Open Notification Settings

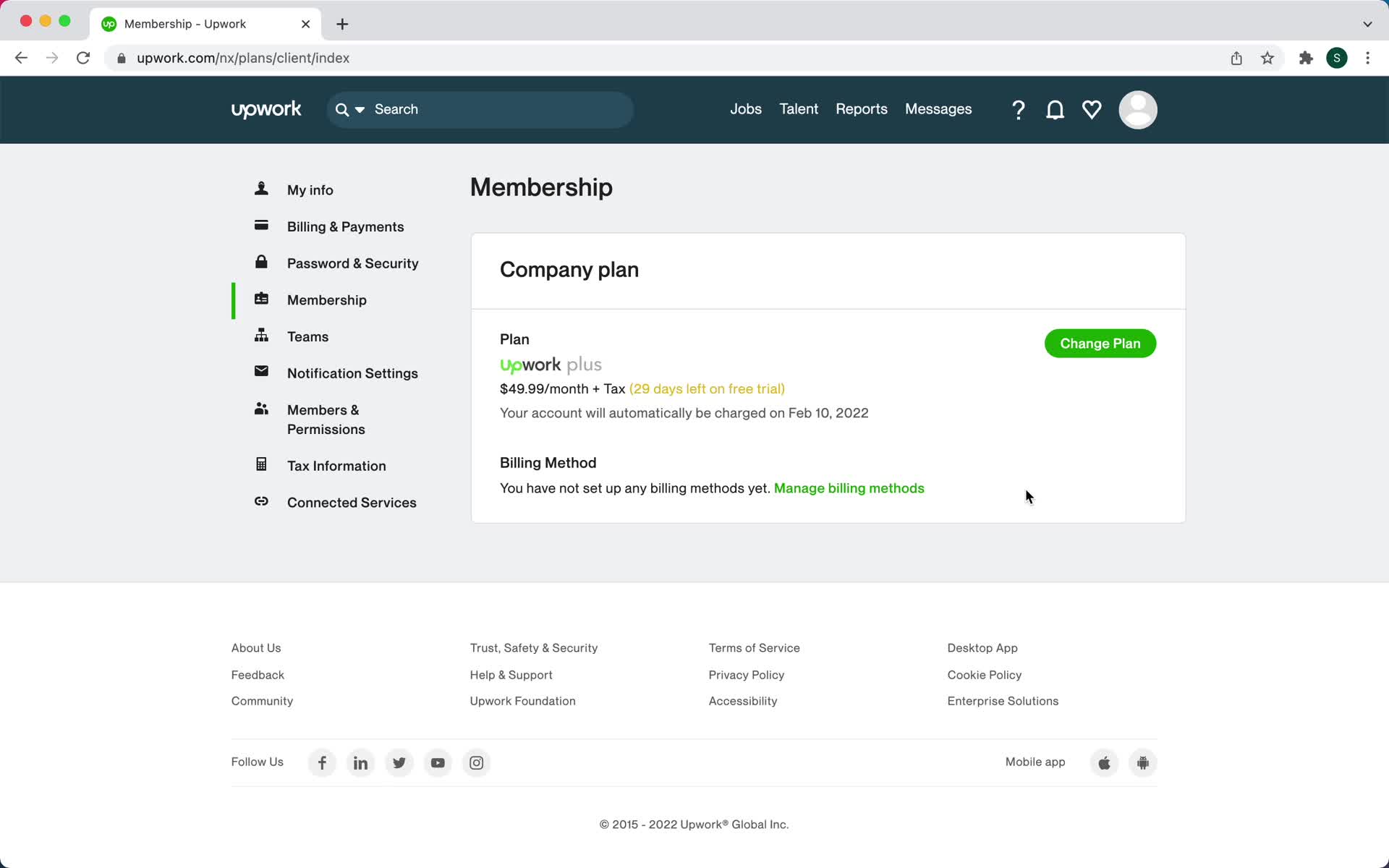tap(352, 373)
